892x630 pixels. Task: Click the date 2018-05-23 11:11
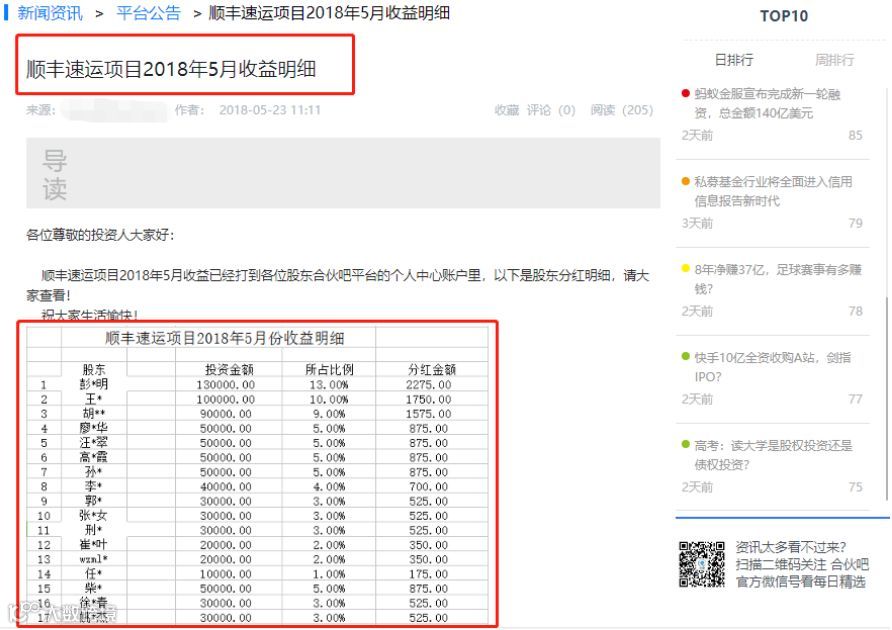click(x=270, y=110)
